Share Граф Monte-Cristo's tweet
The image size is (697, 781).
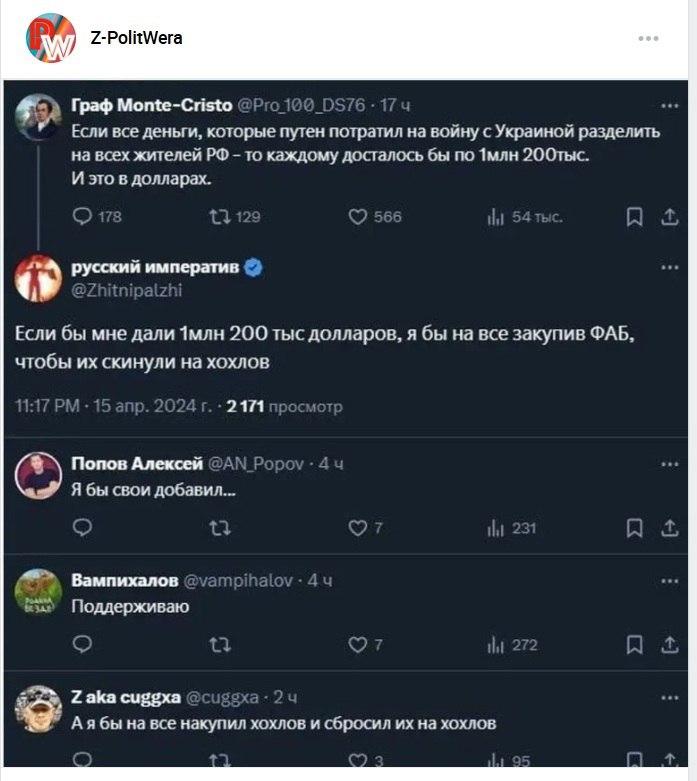click(669, 217)
